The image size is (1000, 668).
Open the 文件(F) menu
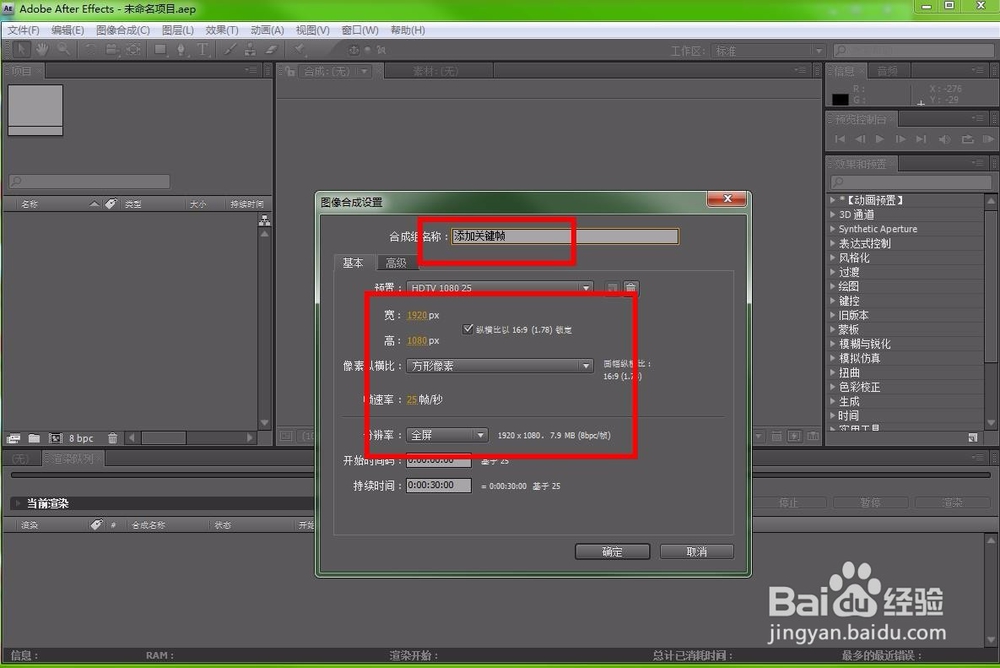tap(24, 30)
